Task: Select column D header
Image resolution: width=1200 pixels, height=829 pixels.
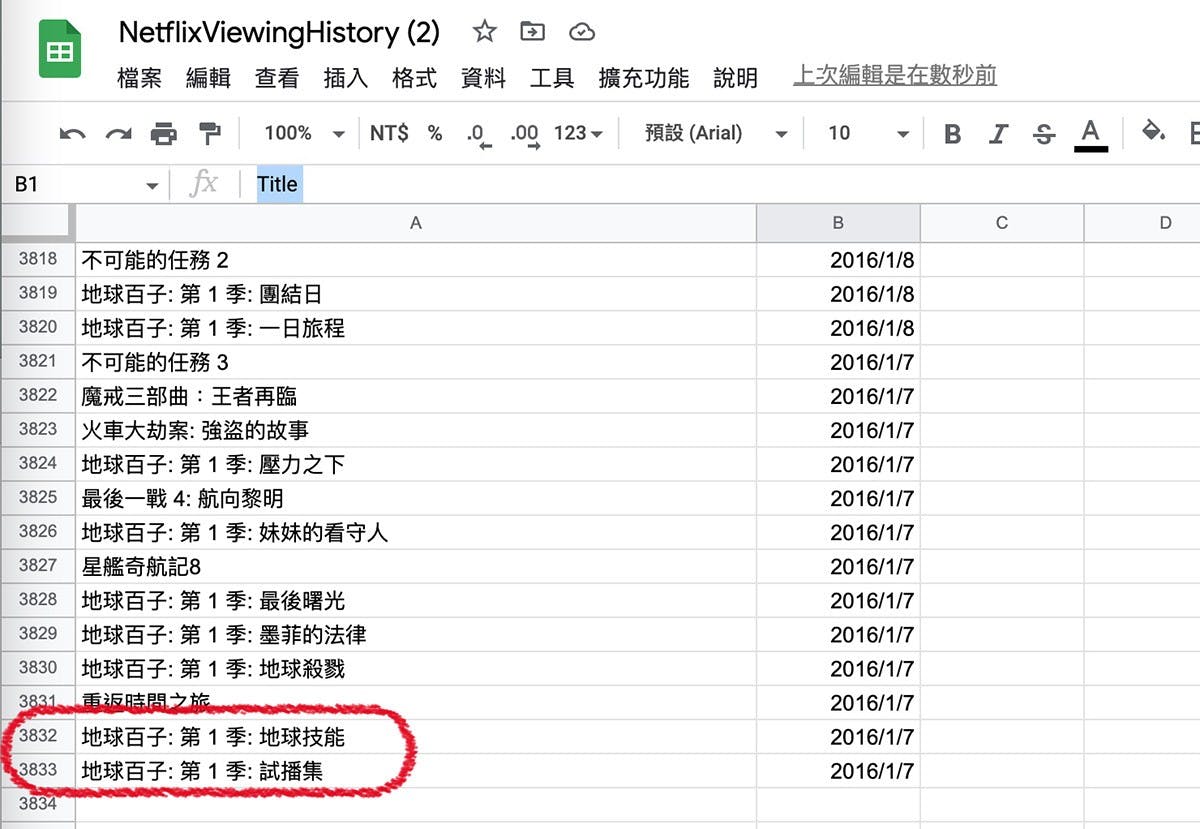Action: [1143, 223]
